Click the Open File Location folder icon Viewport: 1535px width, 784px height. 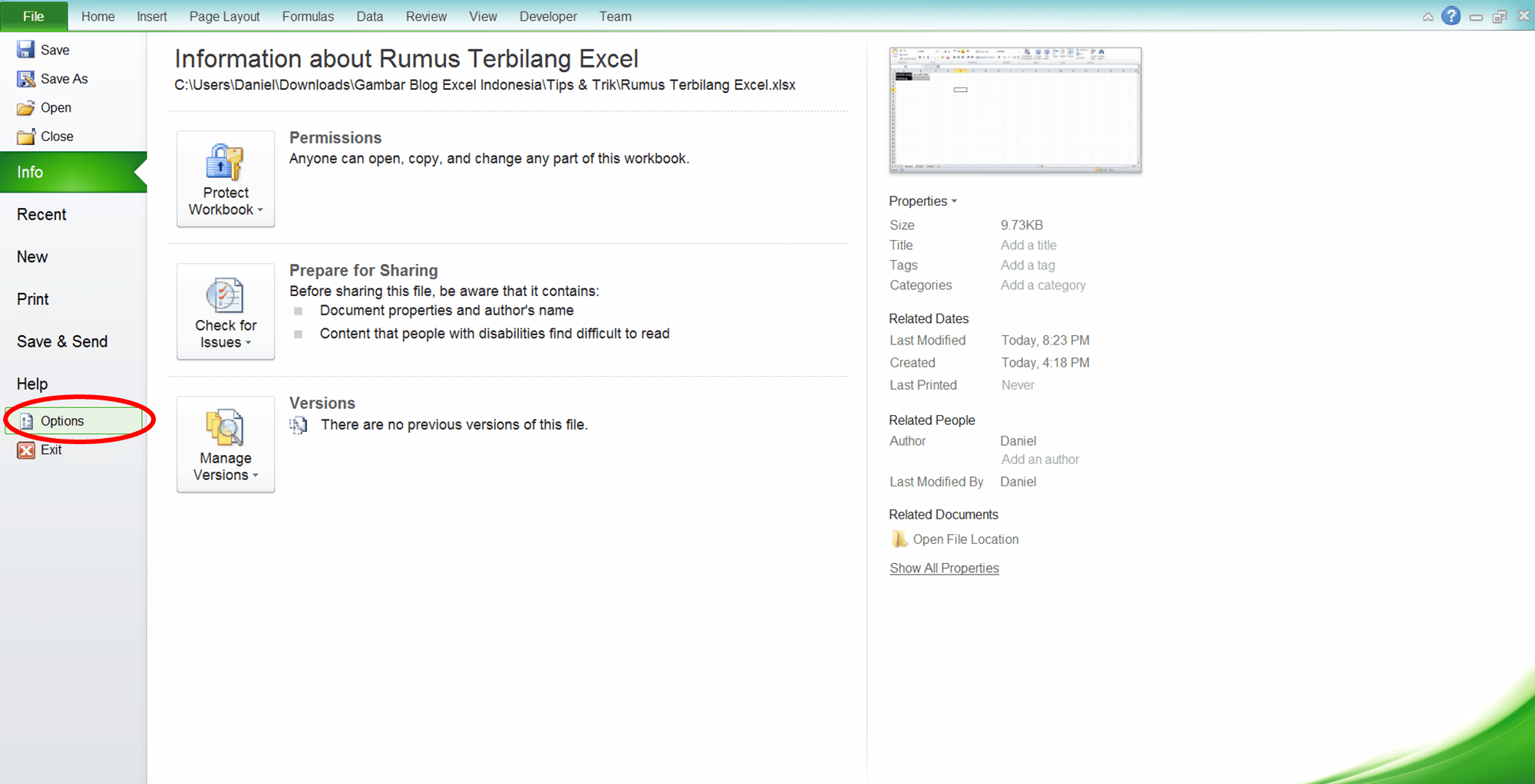click(x=899, y=539)
